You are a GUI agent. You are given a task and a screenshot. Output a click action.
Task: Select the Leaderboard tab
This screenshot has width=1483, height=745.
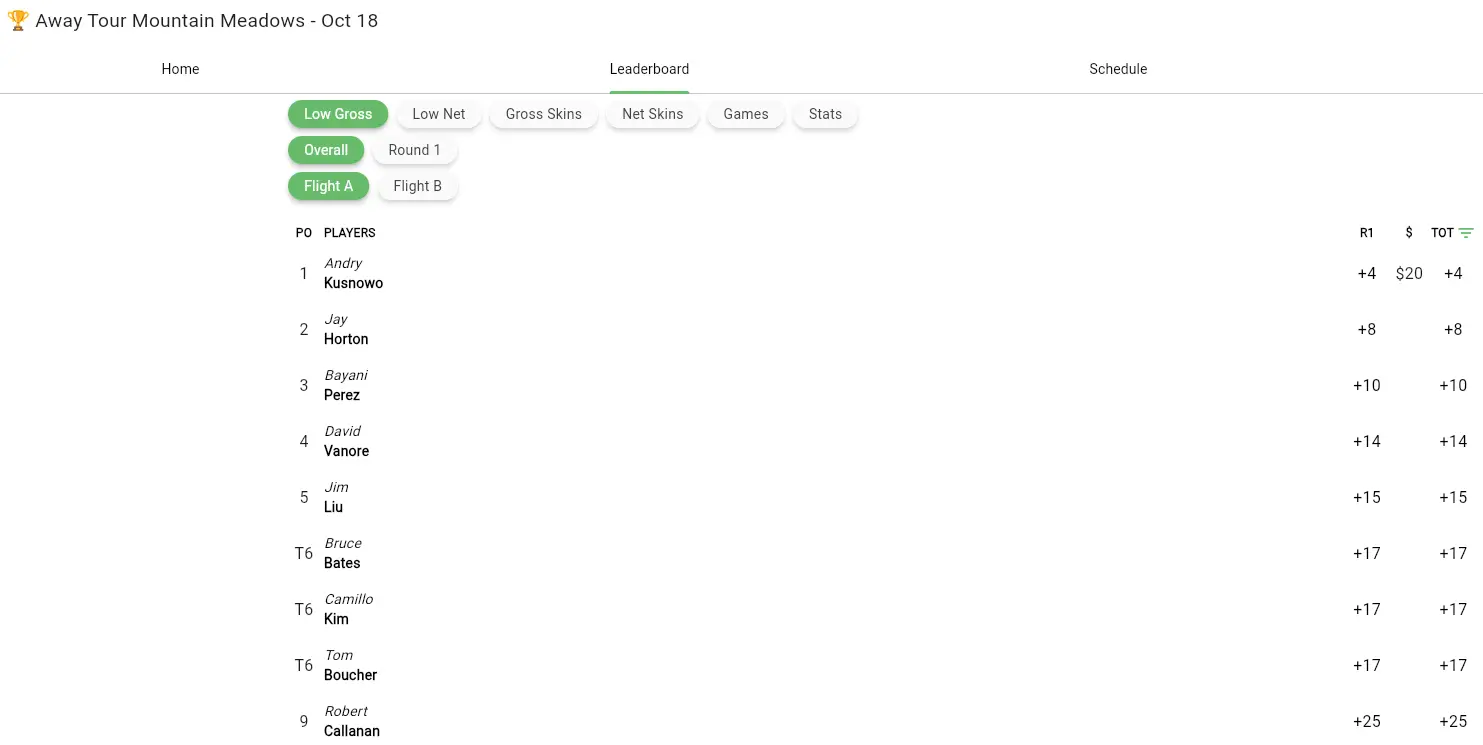(649, 69)
